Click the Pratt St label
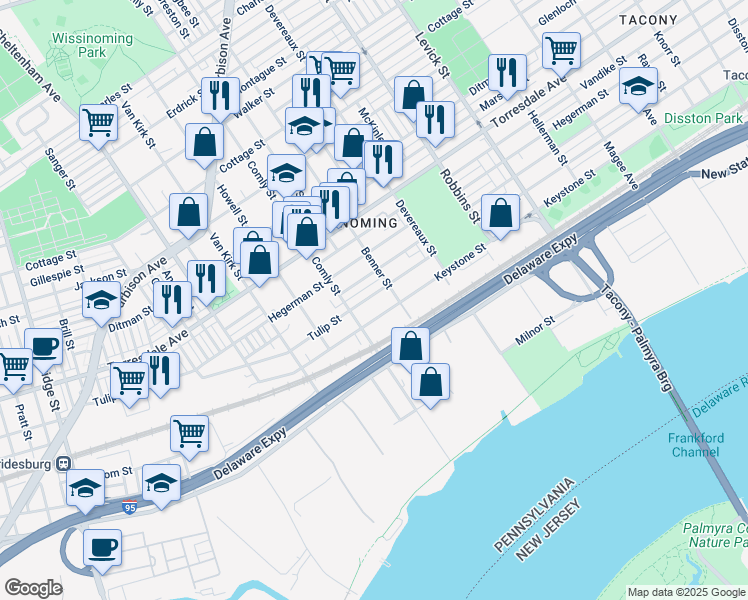 pyautogui.click(x=23, y=422)
